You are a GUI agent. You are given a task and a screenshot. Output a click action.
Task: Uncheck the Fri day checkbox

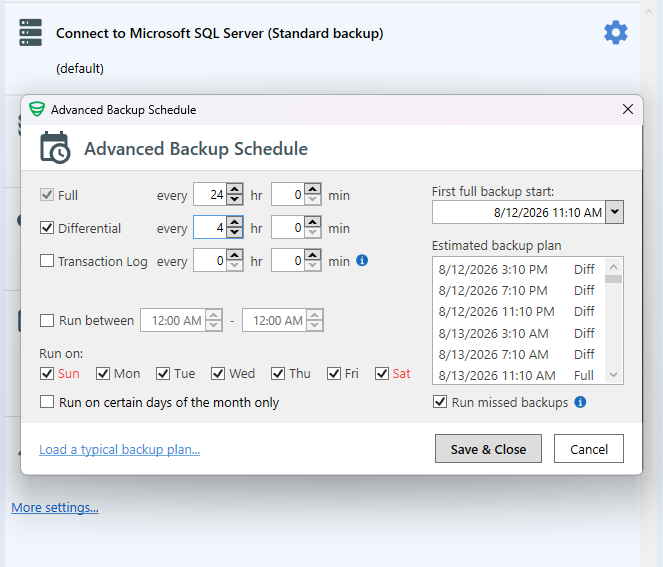(334, 374)
